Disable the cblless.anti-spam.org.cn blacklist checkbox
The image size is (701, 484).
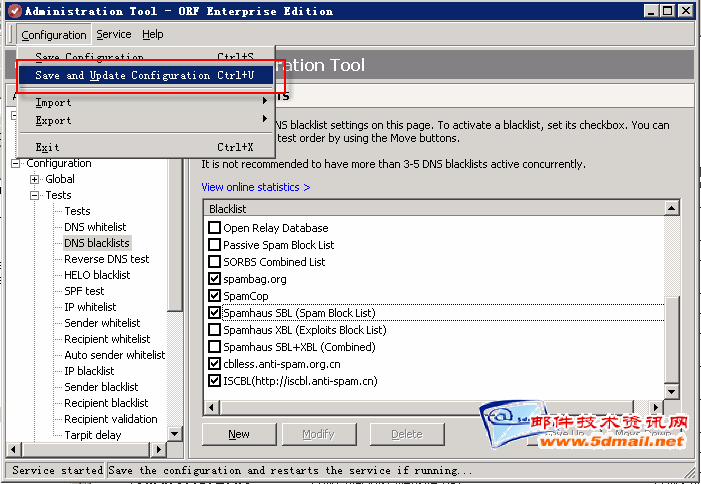tap(214, 364)
